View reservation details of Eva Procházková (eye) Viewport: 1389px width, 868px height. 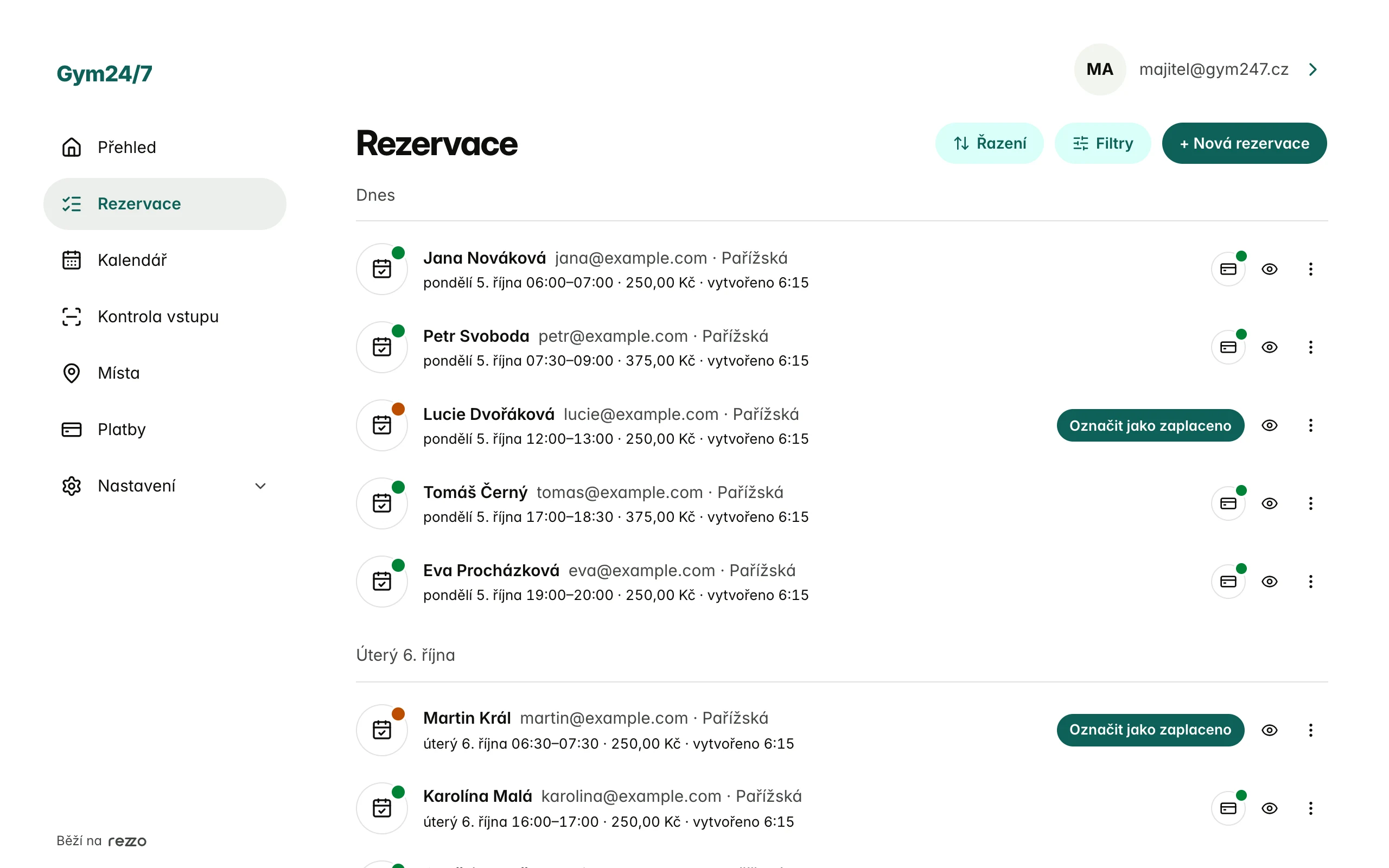click(x=1269, y=581)
